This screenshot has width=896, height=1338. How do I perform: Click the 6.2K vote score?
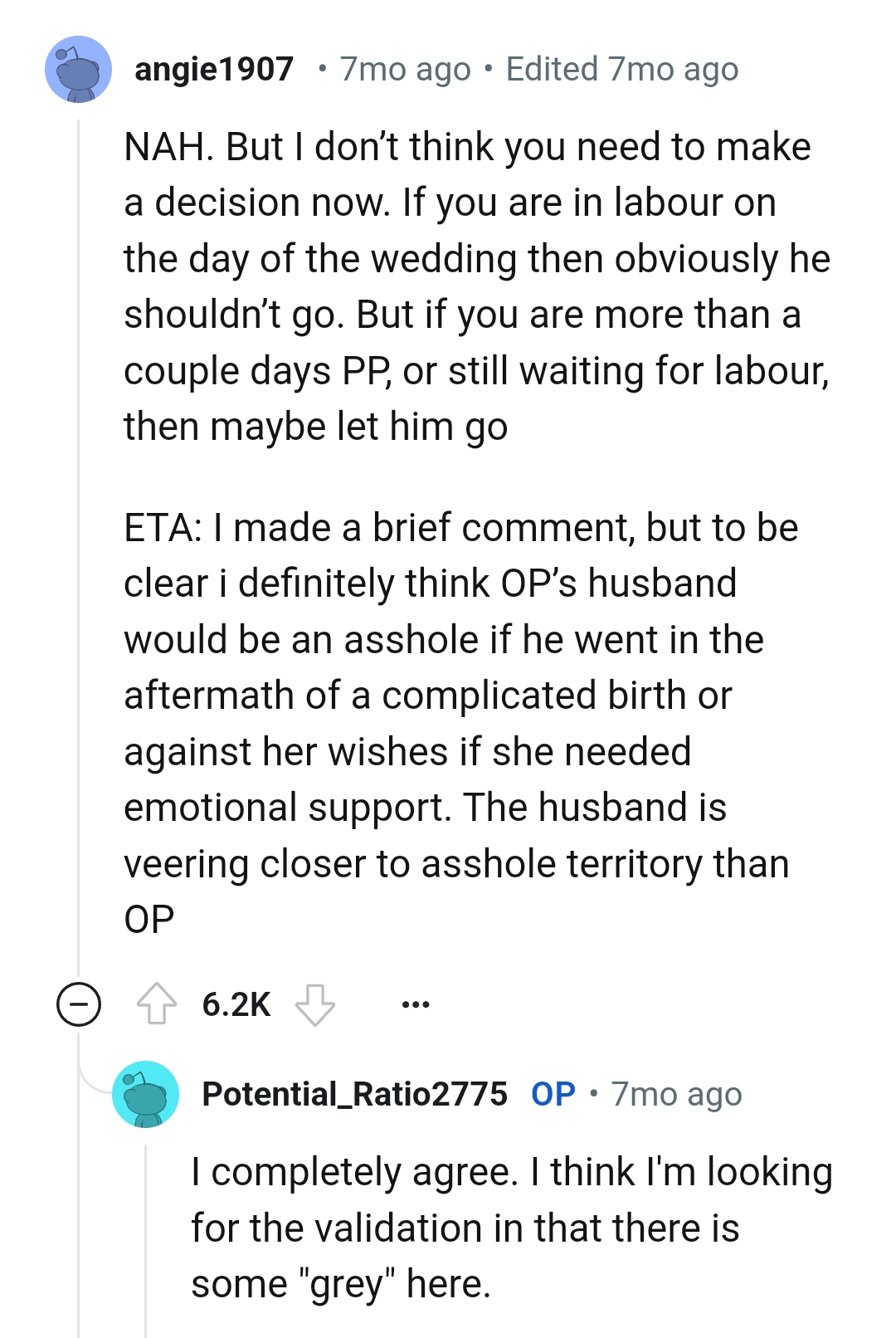coord(236,1004)
